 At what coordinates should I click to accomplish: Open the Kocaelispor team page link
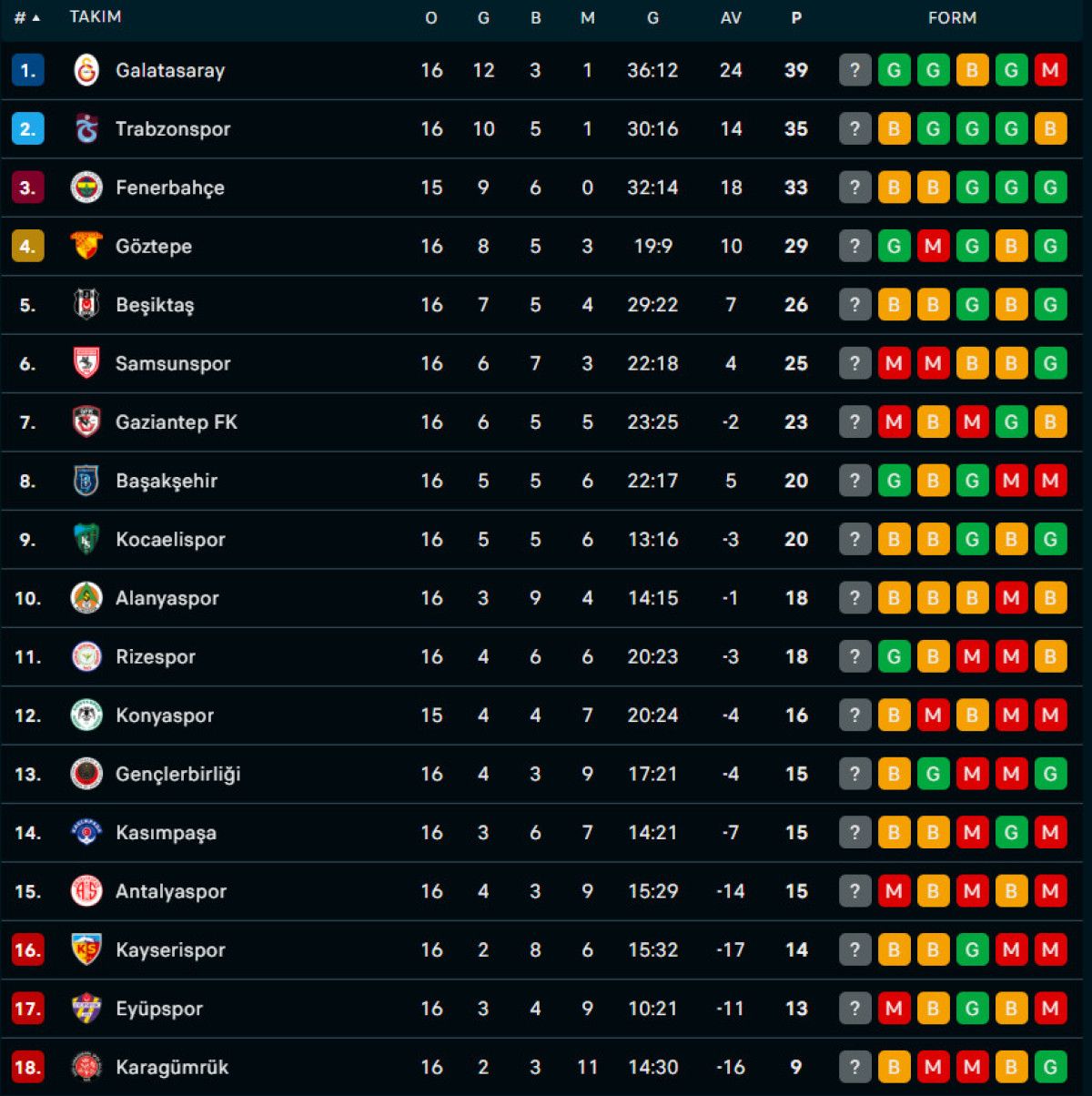click(170, 540)
